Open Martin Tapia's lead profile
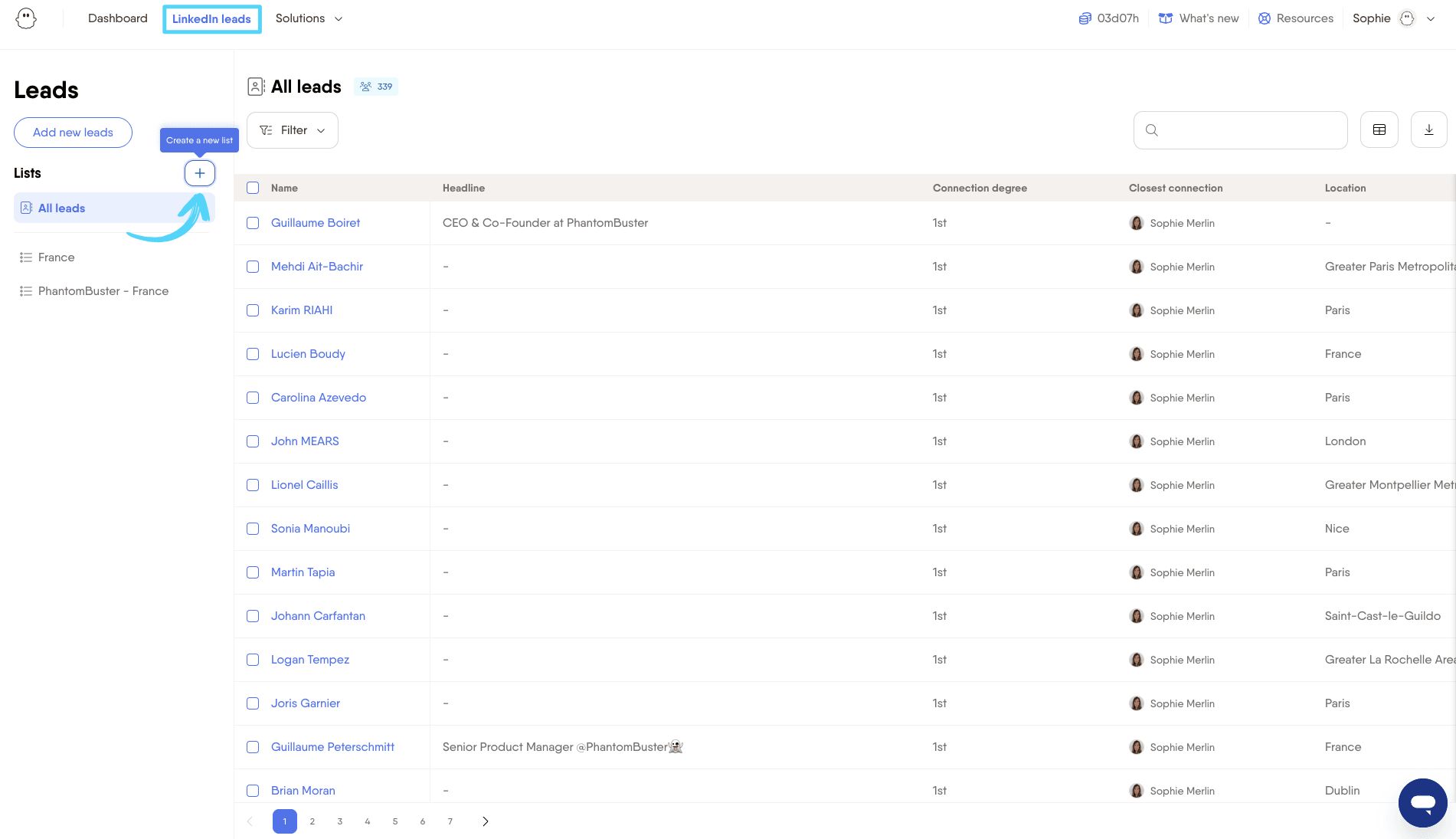Screen dimensions: 1456x839 [303, 572]
